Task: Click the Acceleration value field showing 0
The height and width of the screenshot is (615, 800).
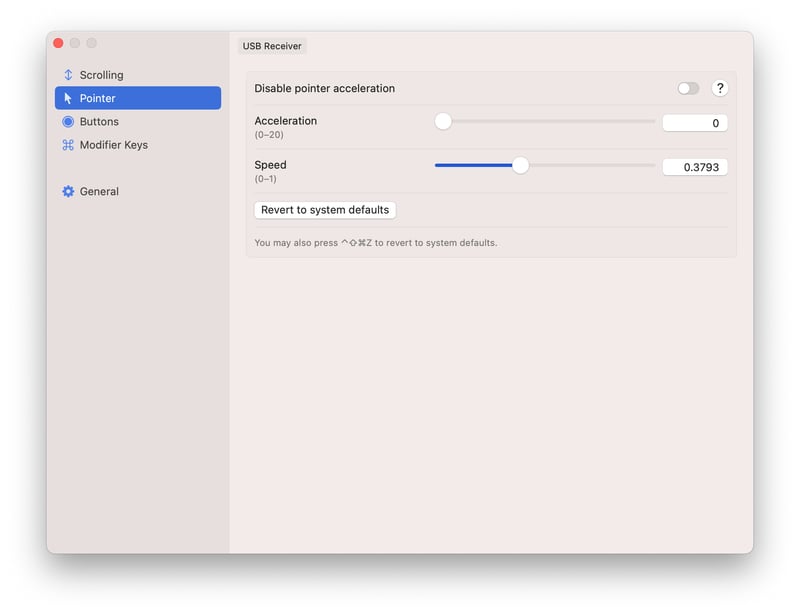Action: [694, 123]
